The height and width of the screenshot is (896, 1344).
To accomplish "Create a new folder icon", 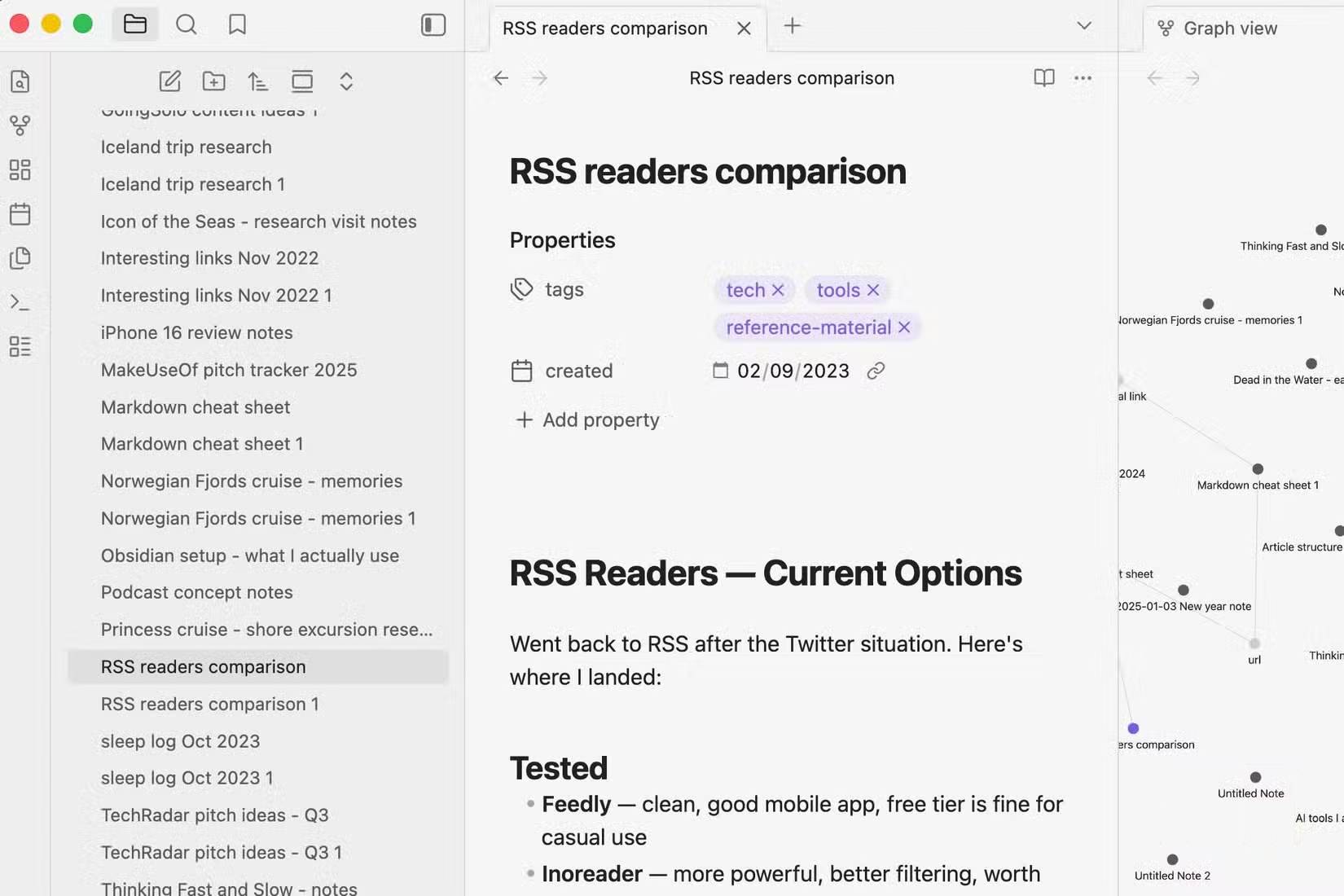I will tap(214, 81).
